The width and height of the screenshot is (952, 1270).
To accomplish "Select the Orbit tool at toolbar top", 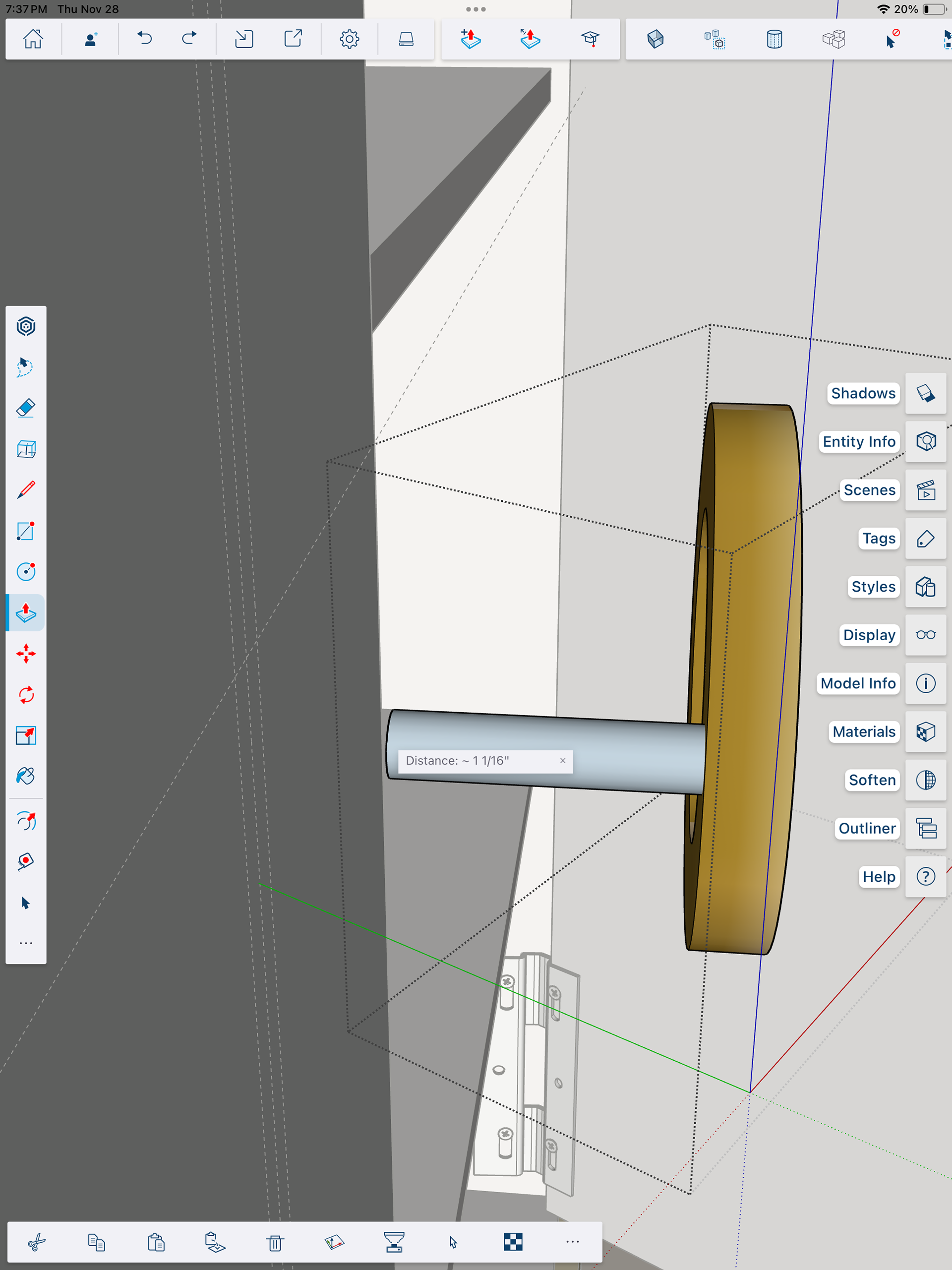I will pos(26,326).
